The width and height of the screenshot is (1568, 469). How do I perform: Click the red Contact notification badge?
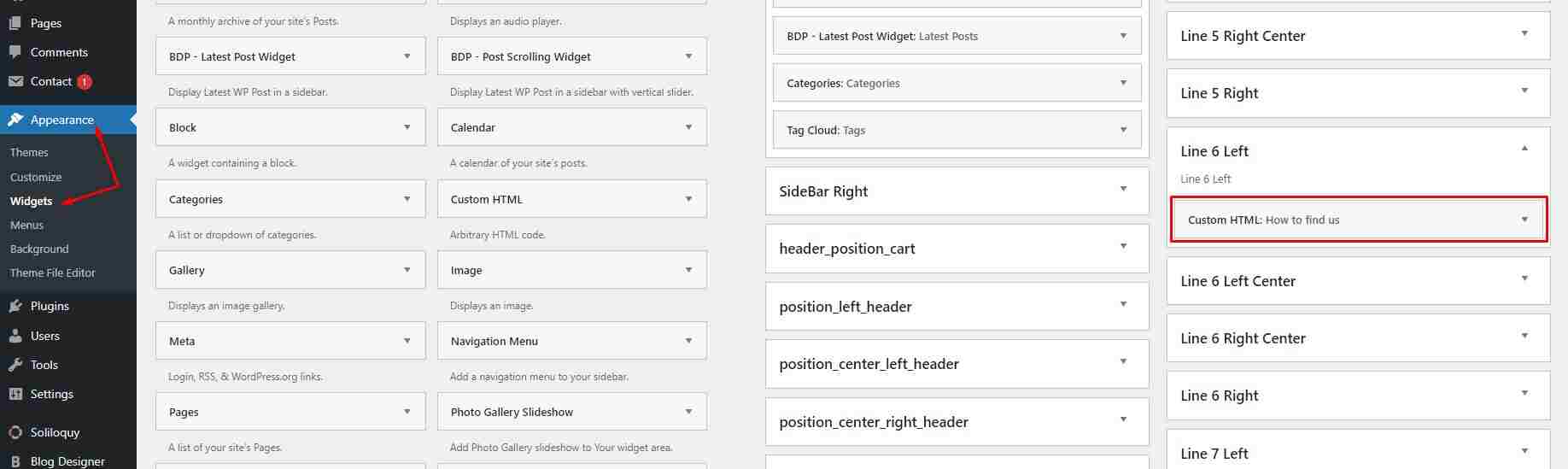click(x=84, y=82)
